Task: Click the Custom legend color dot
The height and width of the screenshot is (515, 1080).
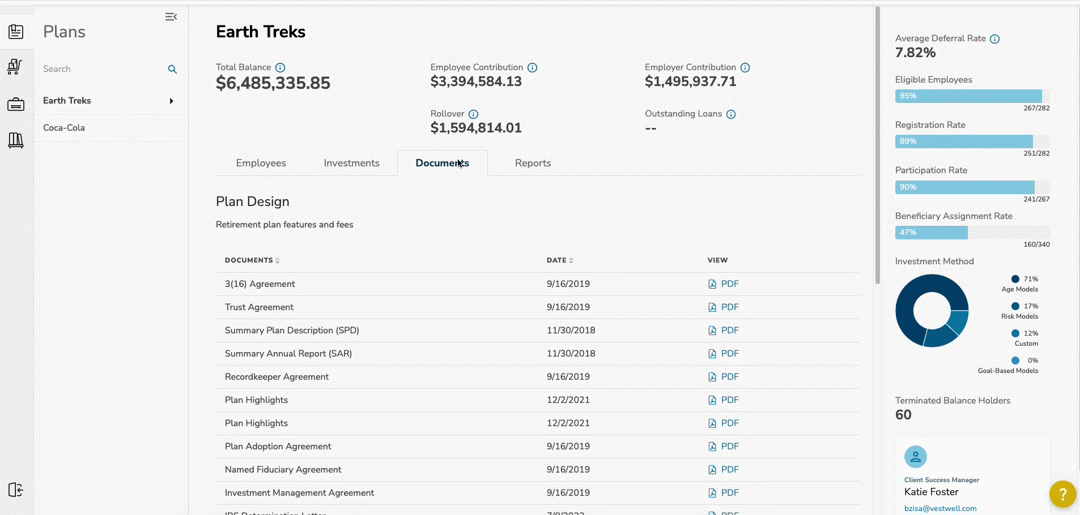Action: (1015, 333)
